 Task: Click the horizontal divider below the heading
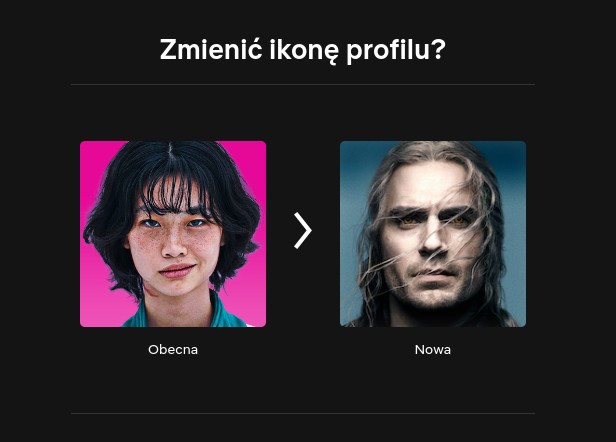(x=302, y=84)
